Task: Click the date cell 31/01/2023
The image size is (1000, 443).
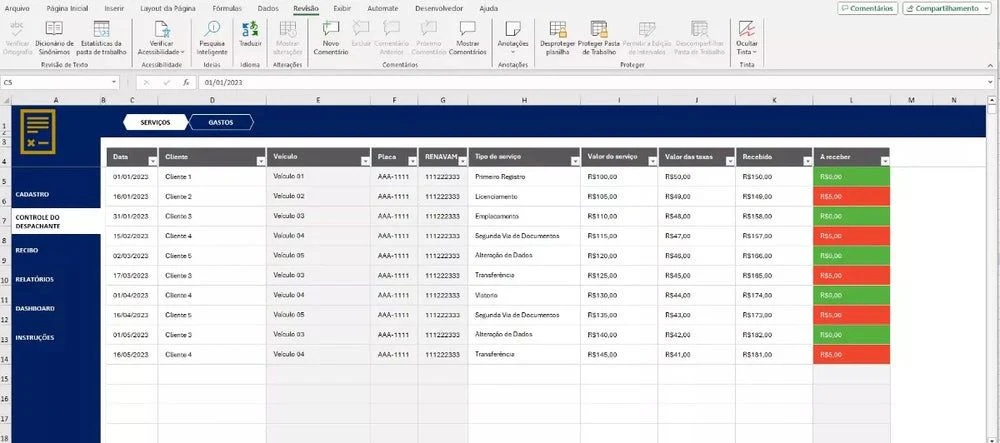Action: pos(132,216)
